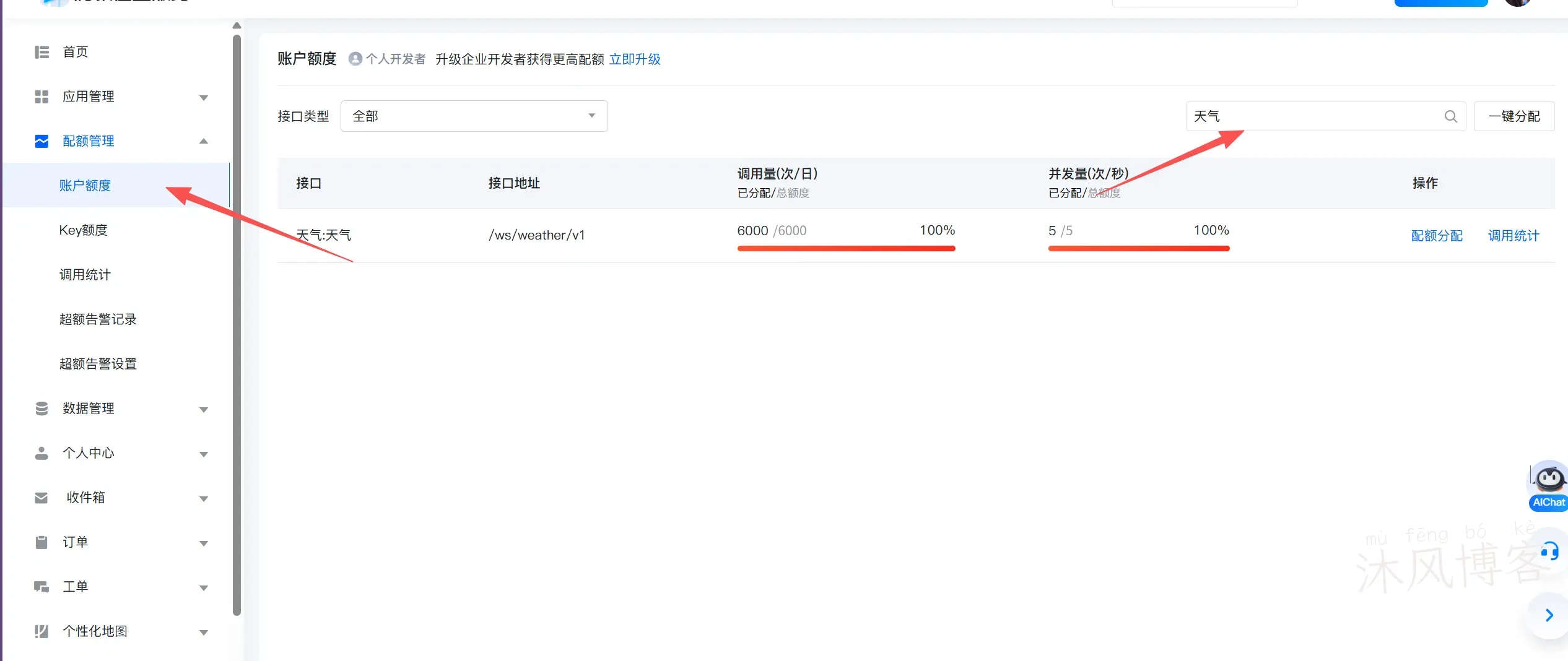Screen dimensions: 1568x661
Task: Select the 首页 home icon in sidebar
Action: 41,52
